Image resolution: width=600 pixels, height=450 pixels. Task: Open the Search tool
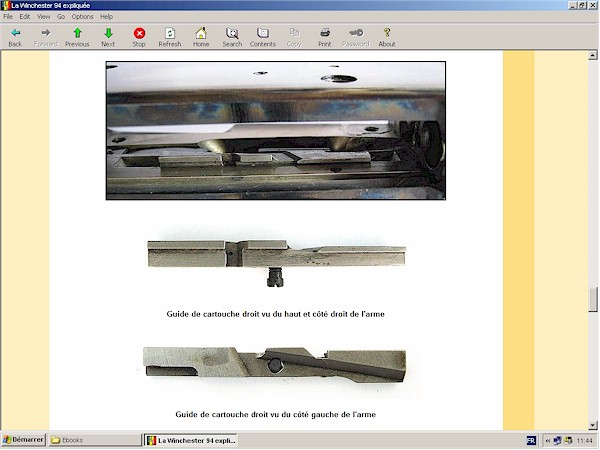click(x=232, y=33)
